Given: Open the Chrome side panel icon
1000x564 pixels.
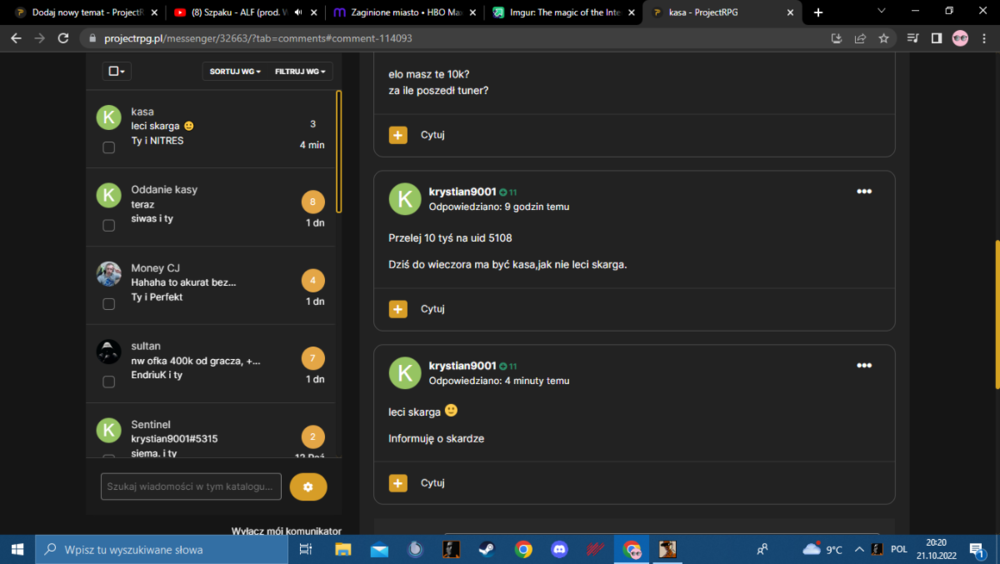Looking at the screenshot, I should [x=936, y=38].
